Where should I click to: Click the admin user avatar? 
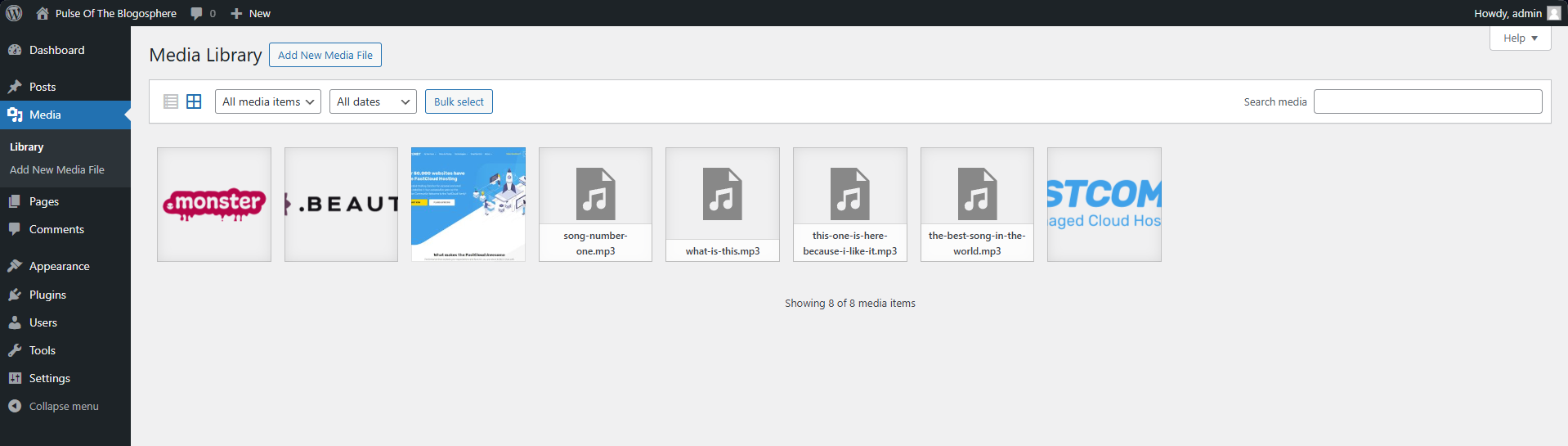1553,13
